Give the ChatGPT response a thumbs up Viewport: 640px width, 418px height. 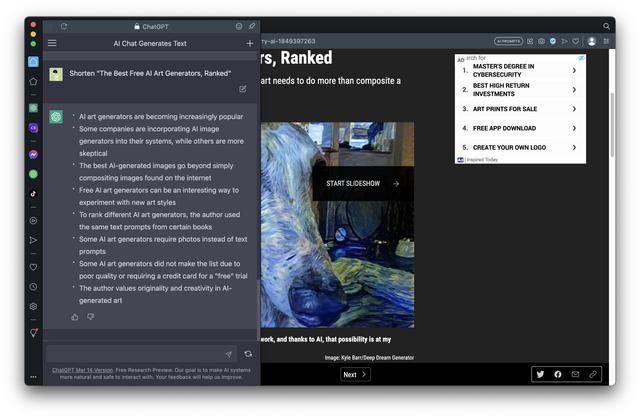[75, 317]
